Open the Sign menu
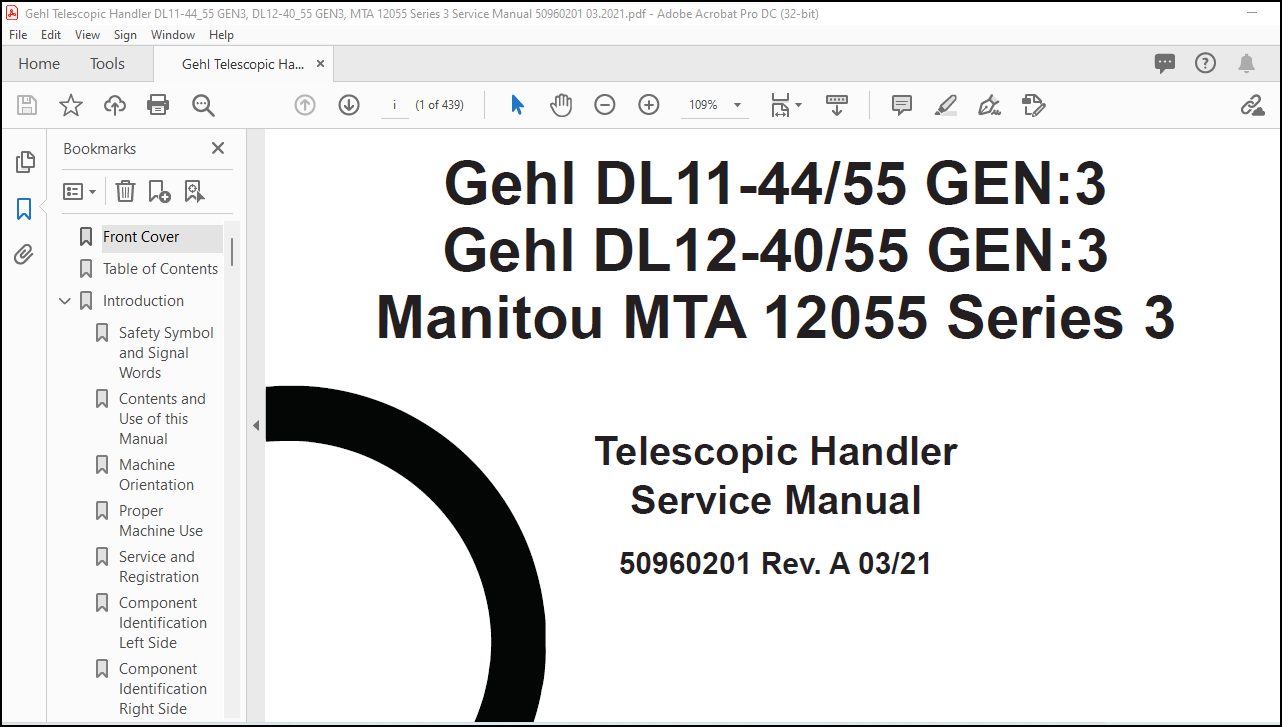This screenshot has height=727, width=1282. pyautogui.click(x=125, y=34)
